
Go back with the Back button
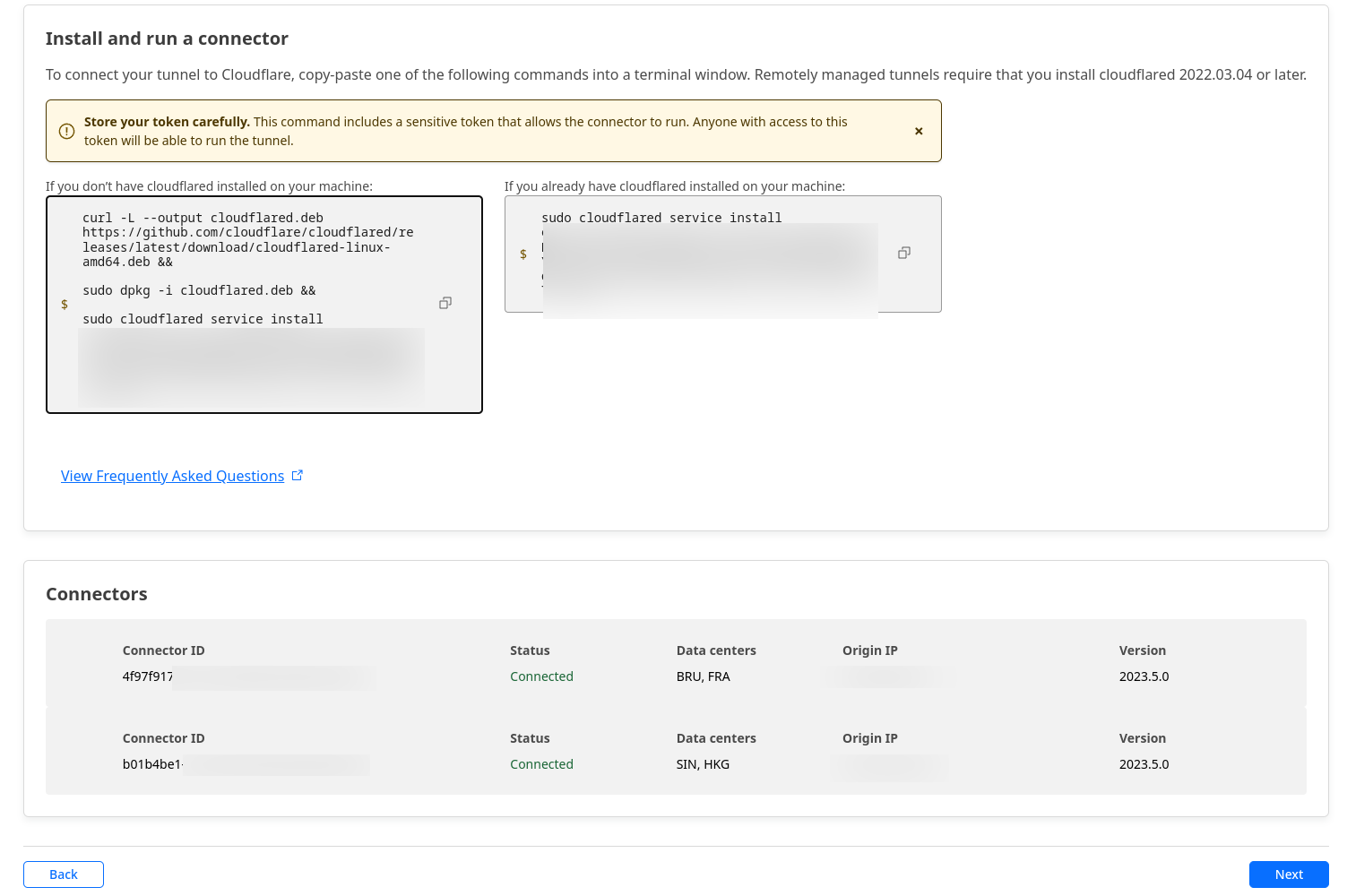(64, 874)
